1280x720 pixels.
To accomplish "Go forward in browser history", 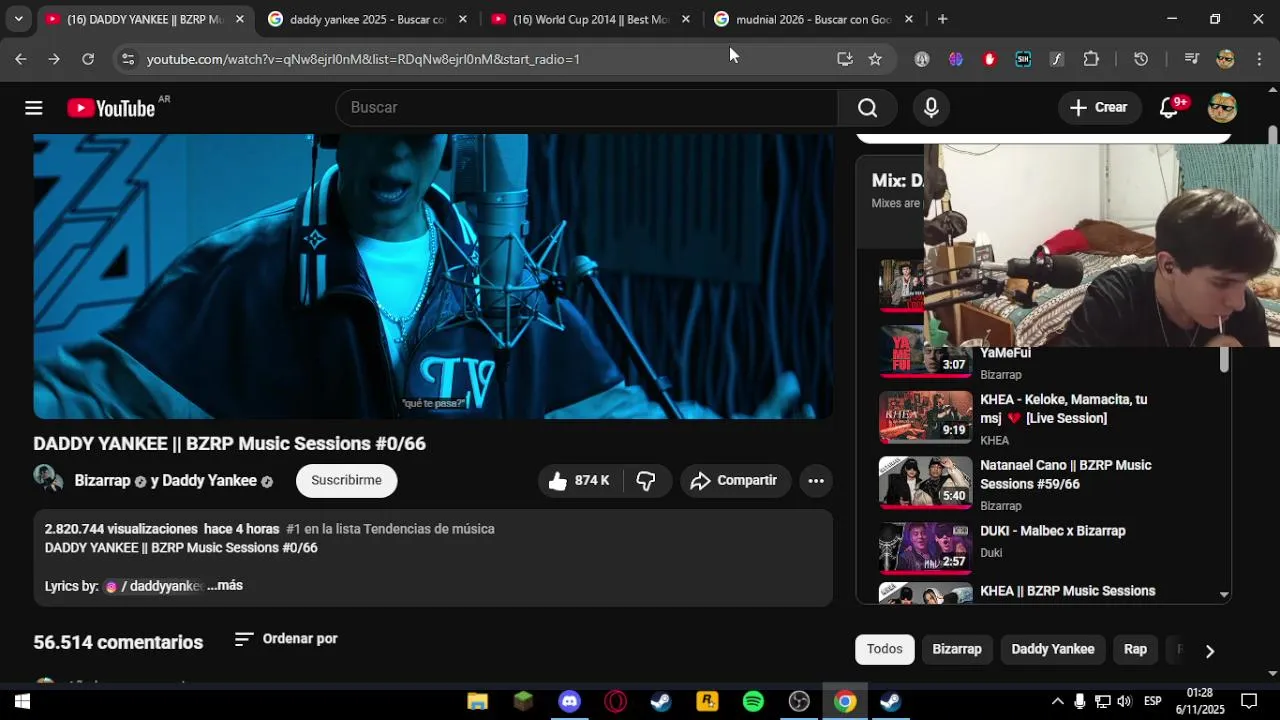I will pos(54,59).
